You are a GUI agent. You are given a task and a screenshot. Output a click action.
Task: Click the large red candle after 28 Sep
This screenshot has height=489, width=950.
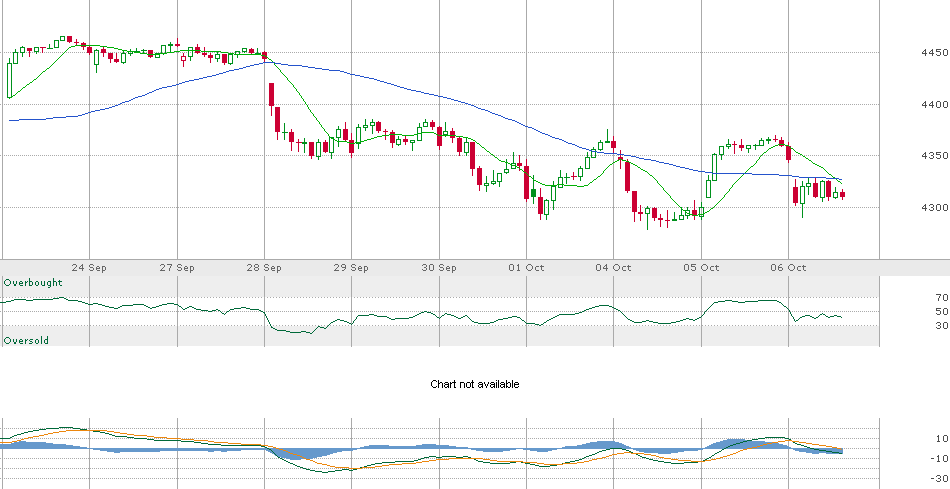pyautogui.click(x=271, y=95)
